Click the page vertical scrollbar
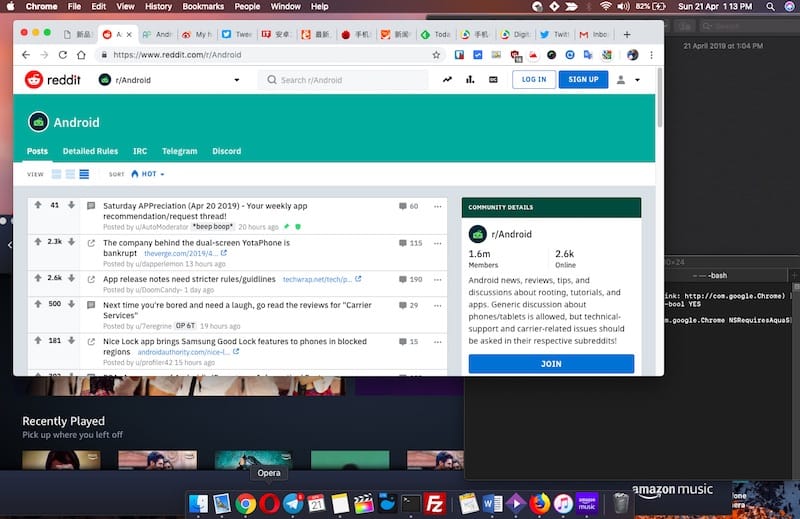This screenshot has width=800, height=519. pos(660,97)
